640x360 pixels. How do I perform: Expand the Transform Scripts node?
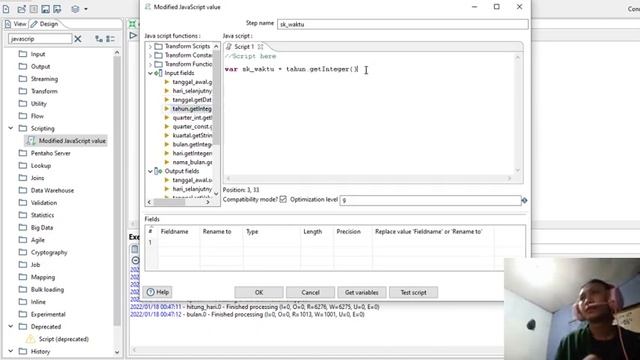(x=150, y=47)
